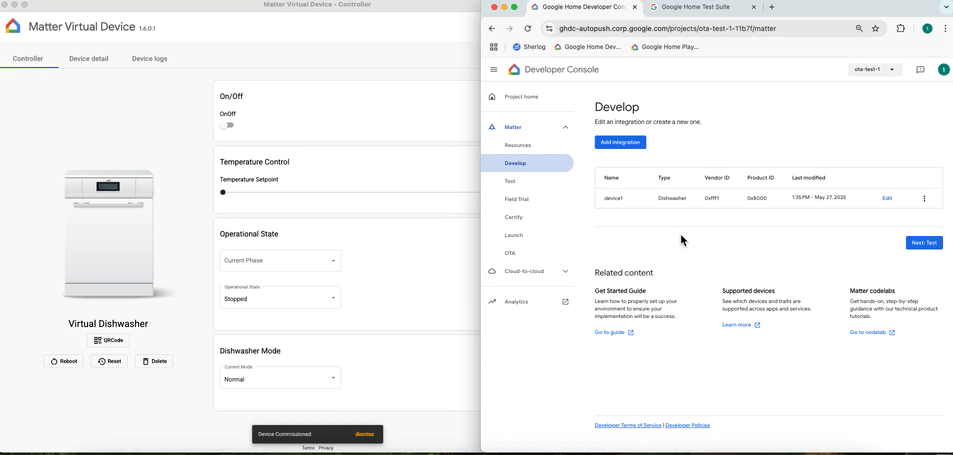The image size is (953, 455).
Task: Click the Project home icon in sidebar
Action: click(492, 97)
